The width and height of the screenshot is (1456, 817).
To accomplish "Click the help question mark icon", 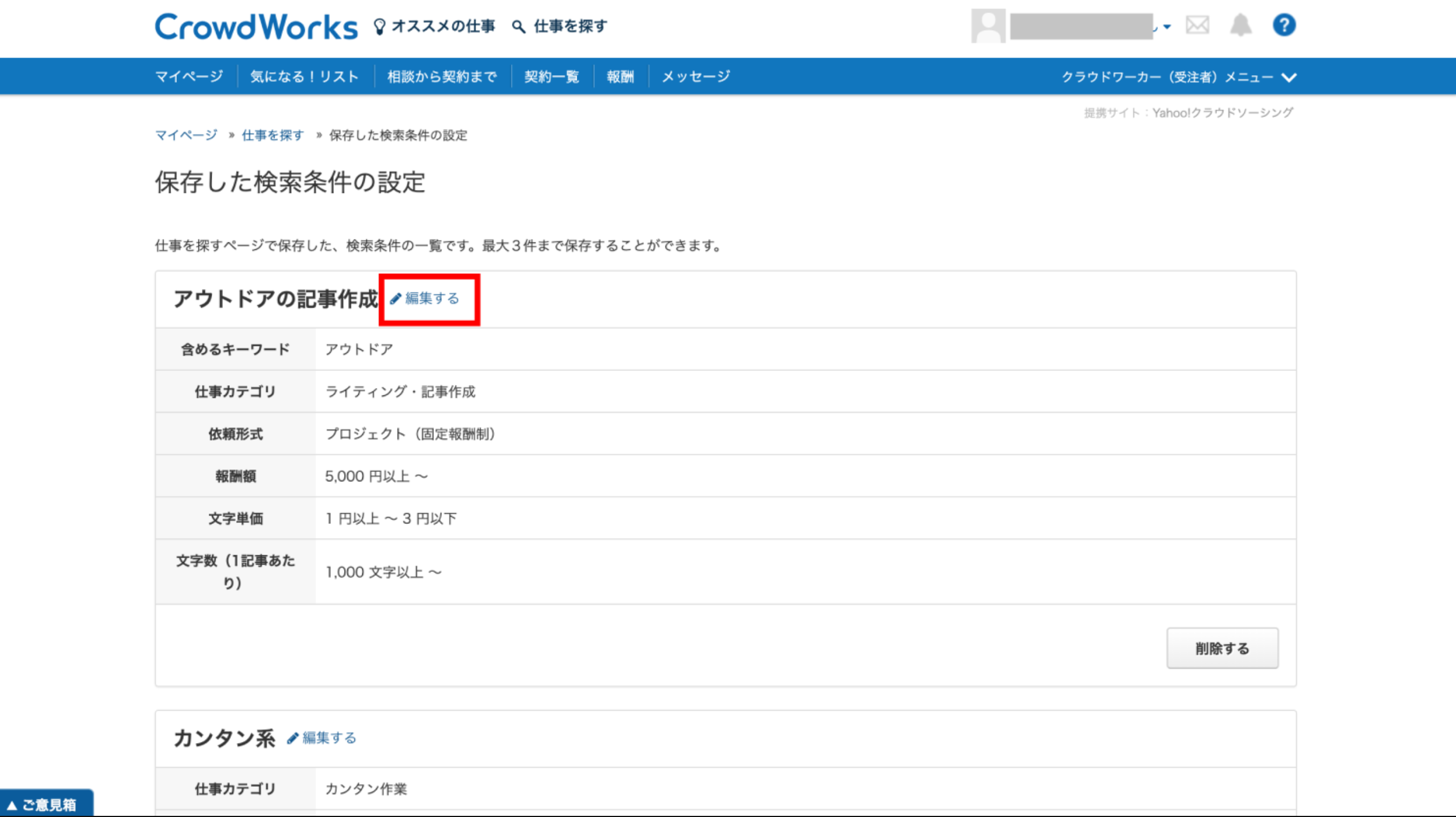I will pyautogui.click(x=1284, y=25).
